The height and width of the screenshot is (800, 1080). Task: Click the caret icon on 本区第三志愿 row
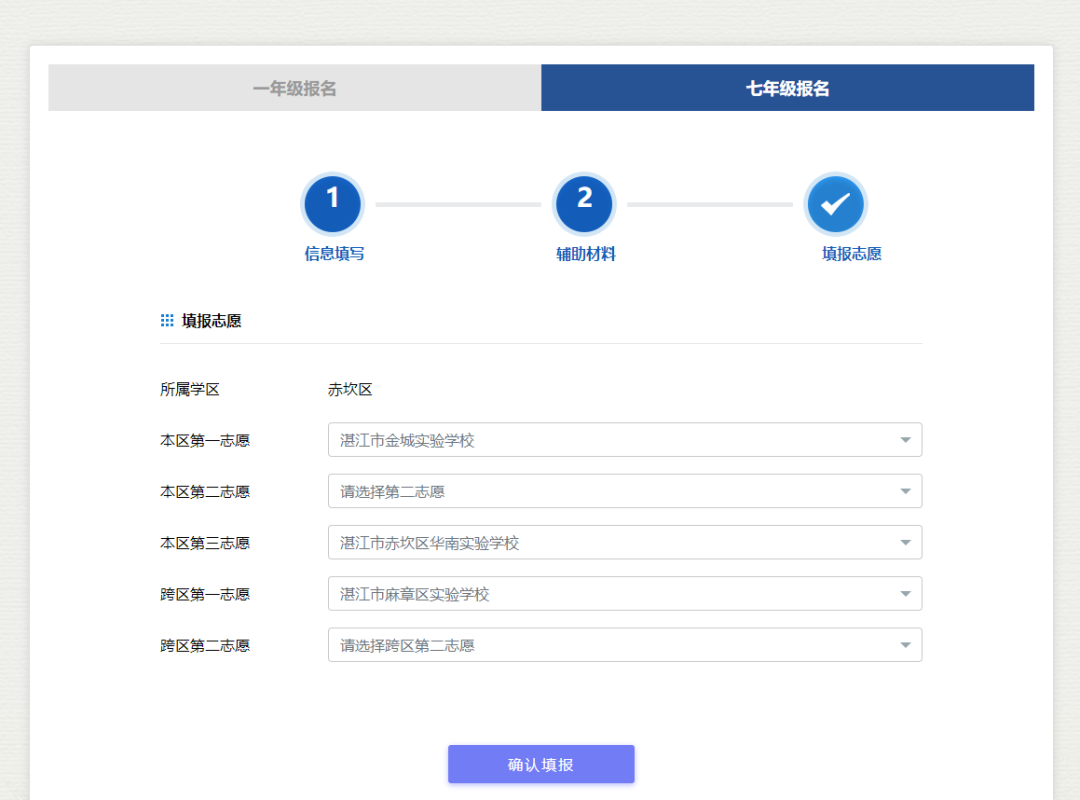(905, 543)
